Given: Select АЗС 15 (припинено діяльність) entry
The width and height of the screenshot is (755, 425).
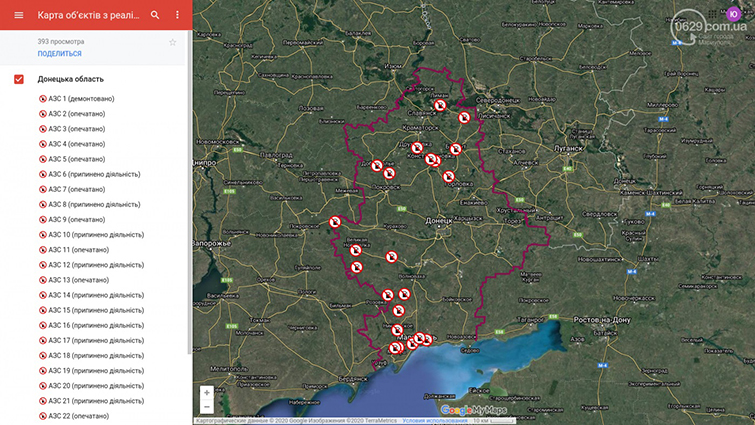Looking at the screenshot, I should click(96, 310).
